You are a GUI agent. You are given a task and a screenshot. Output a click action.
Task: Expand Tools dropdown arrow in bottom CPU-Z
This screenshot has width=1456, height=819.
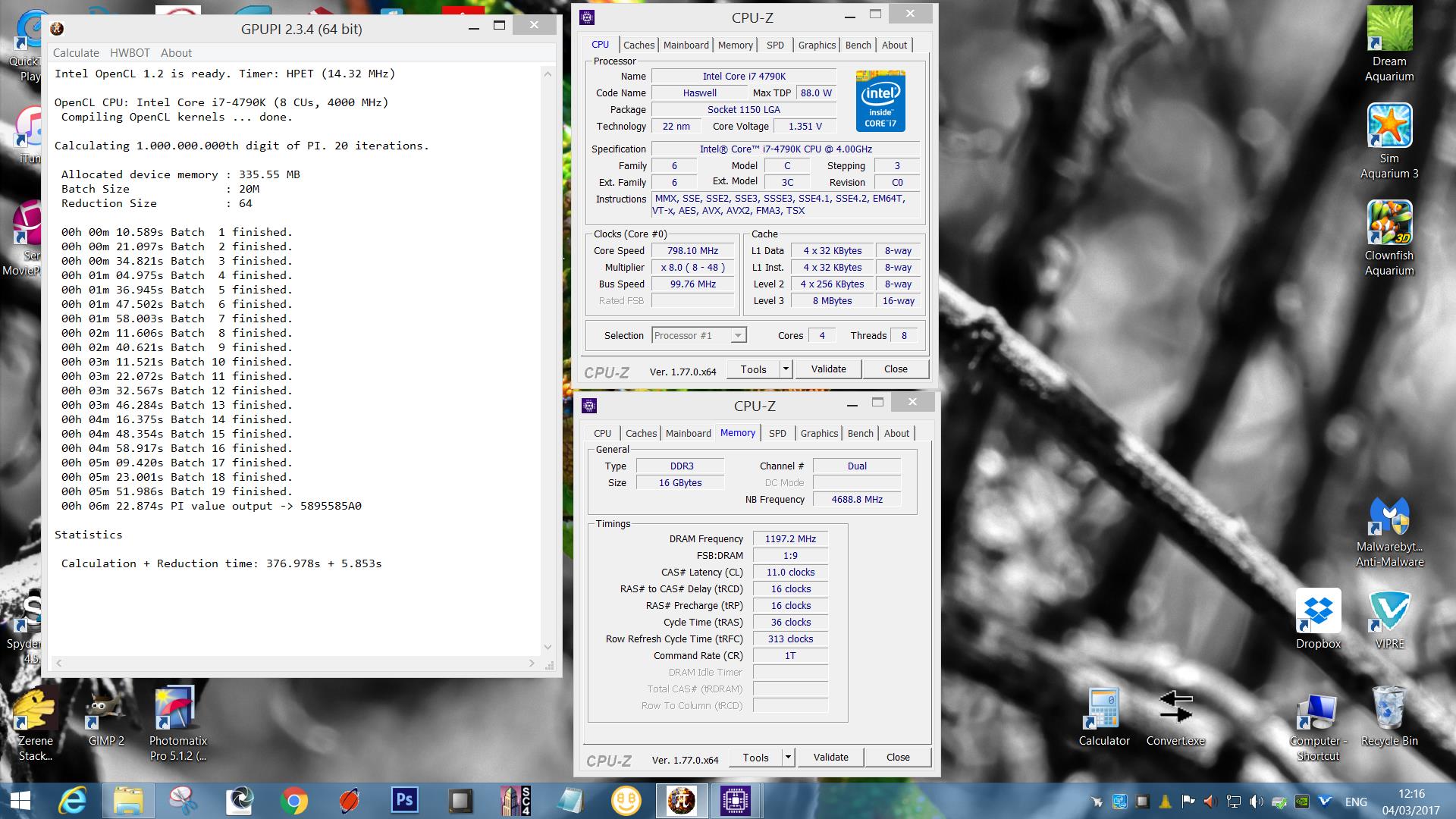click(788, 758)
